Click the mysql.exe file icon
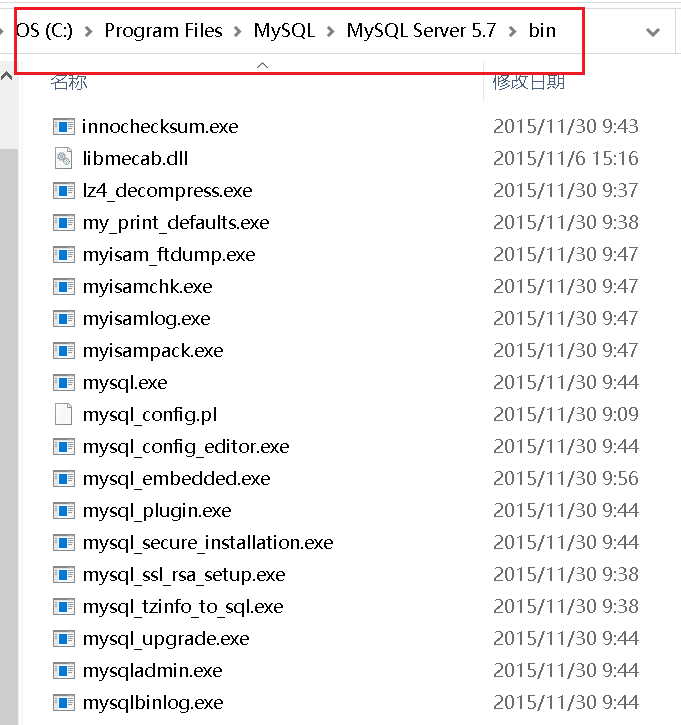 (x=64, y=383)
